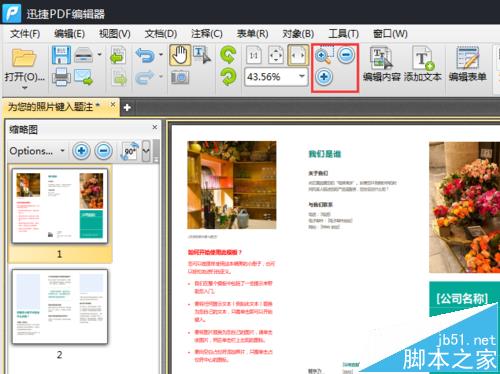The width and height of the screenshot is (500, 374).
Task: Close the 缩略图 panel
Action: pos(155,127)
